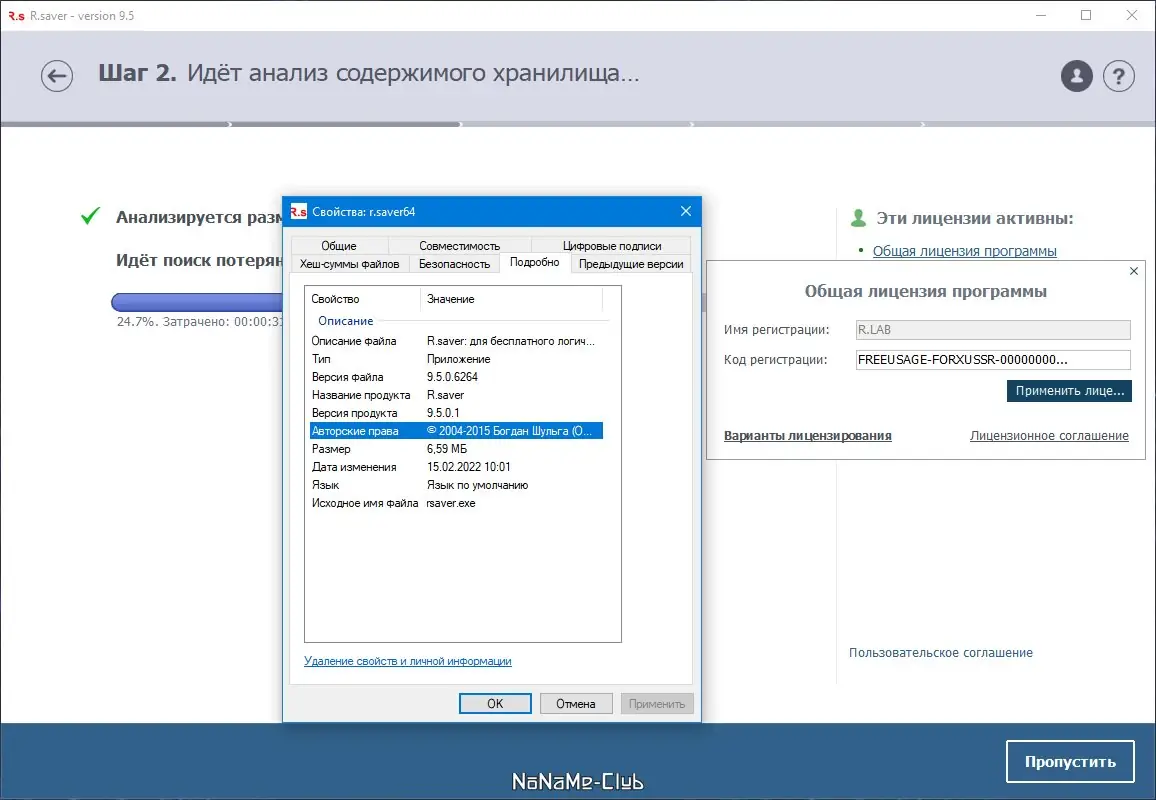The image size is (1156, 800).
Task: Select the Версия файла row
Action: (456, 377)
